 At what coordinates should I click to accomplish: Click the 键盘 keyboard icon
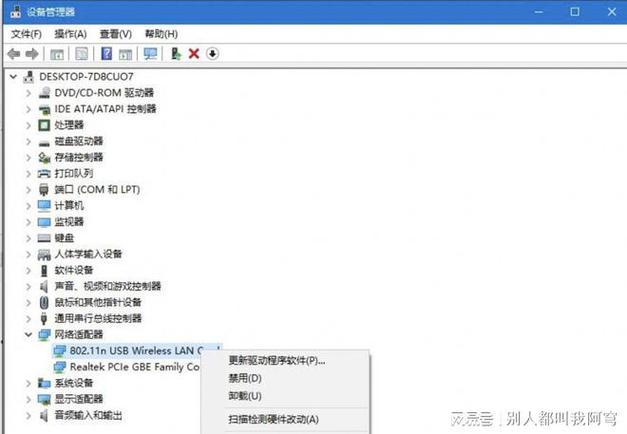[x=44, y=238]
